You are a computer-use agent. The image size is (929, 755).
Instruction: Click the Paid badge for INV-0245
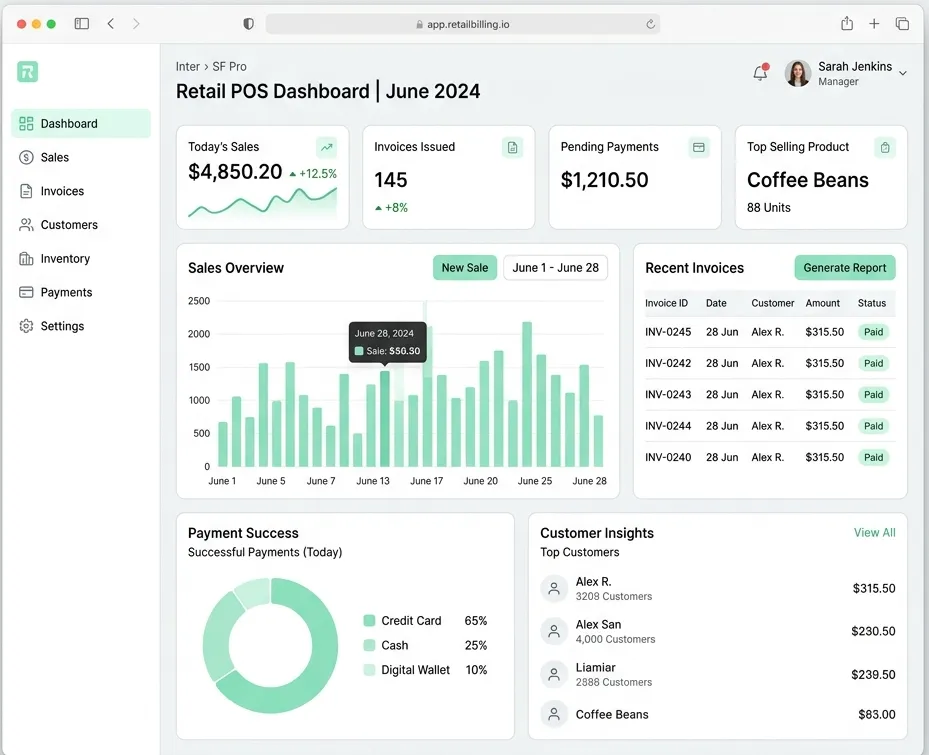point(873,332)
